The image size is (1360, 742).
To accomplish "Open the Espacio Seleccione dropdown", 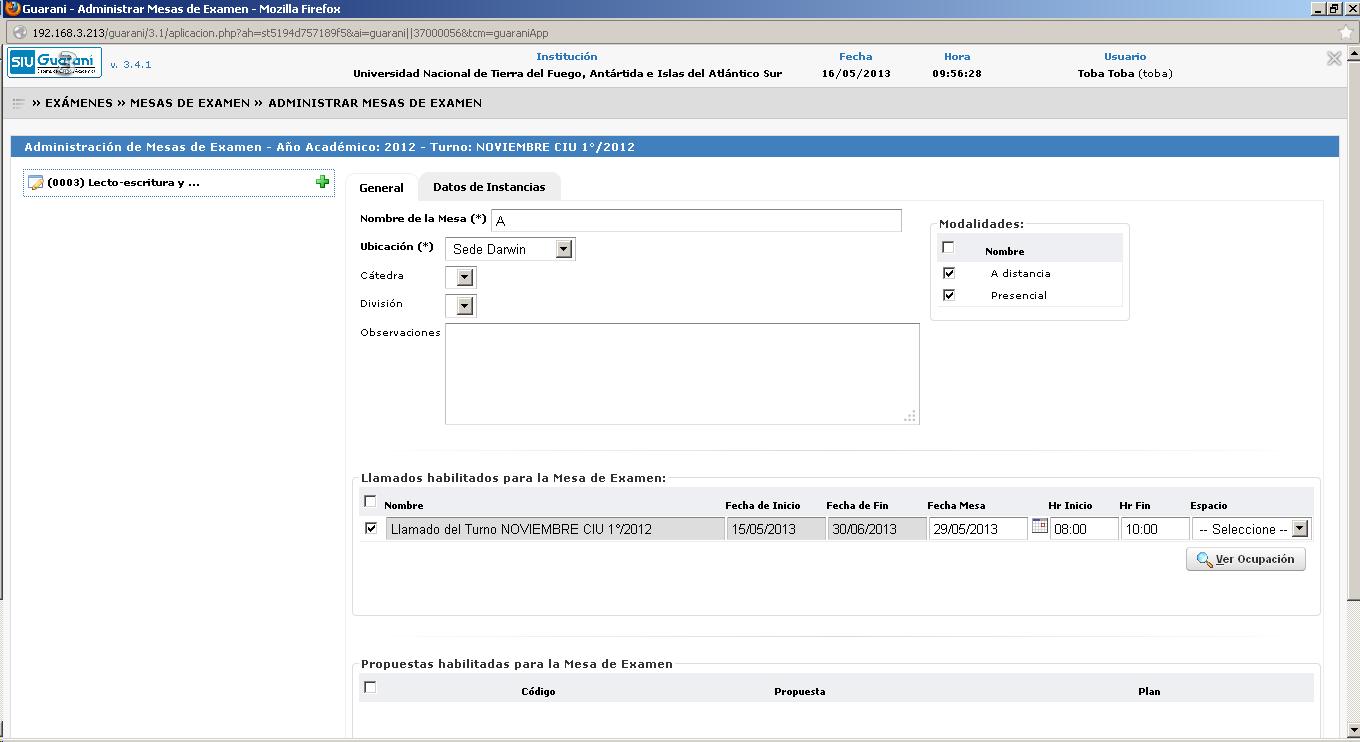I will pos(1251,529).
